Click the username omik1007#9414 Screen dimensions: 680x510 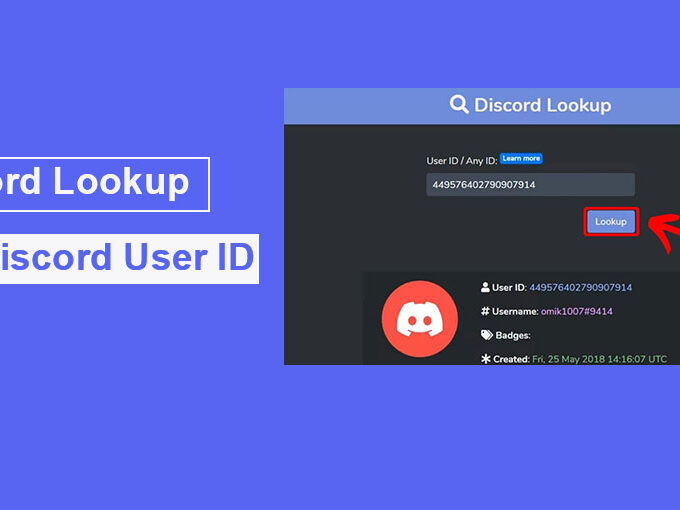click(x=576, y=311)
